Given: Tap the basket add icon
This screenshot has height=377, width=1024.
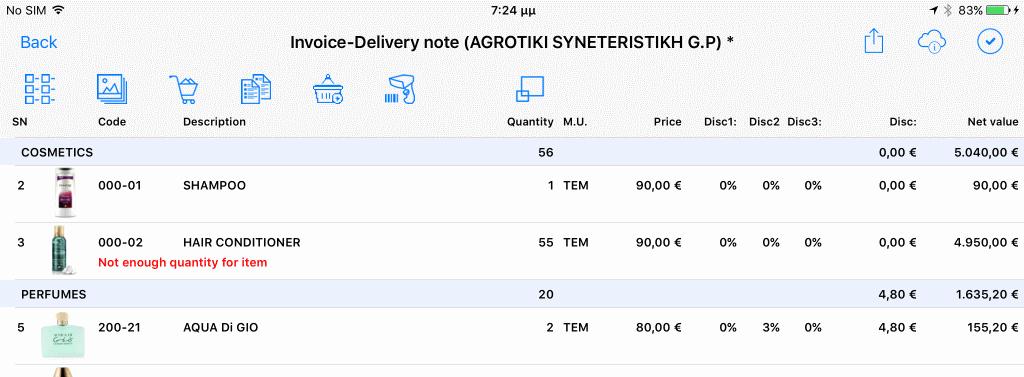Looking at the screenshot, I should (328, 89).
